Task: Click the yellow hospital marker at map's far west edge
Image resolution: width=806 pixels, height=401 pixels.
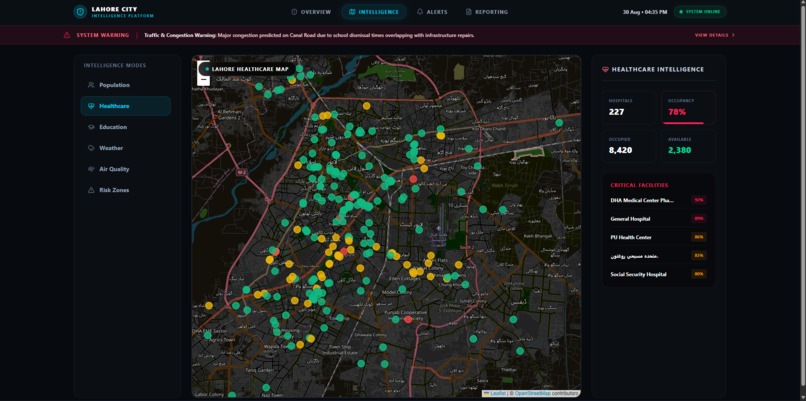Action: point(209,305)
